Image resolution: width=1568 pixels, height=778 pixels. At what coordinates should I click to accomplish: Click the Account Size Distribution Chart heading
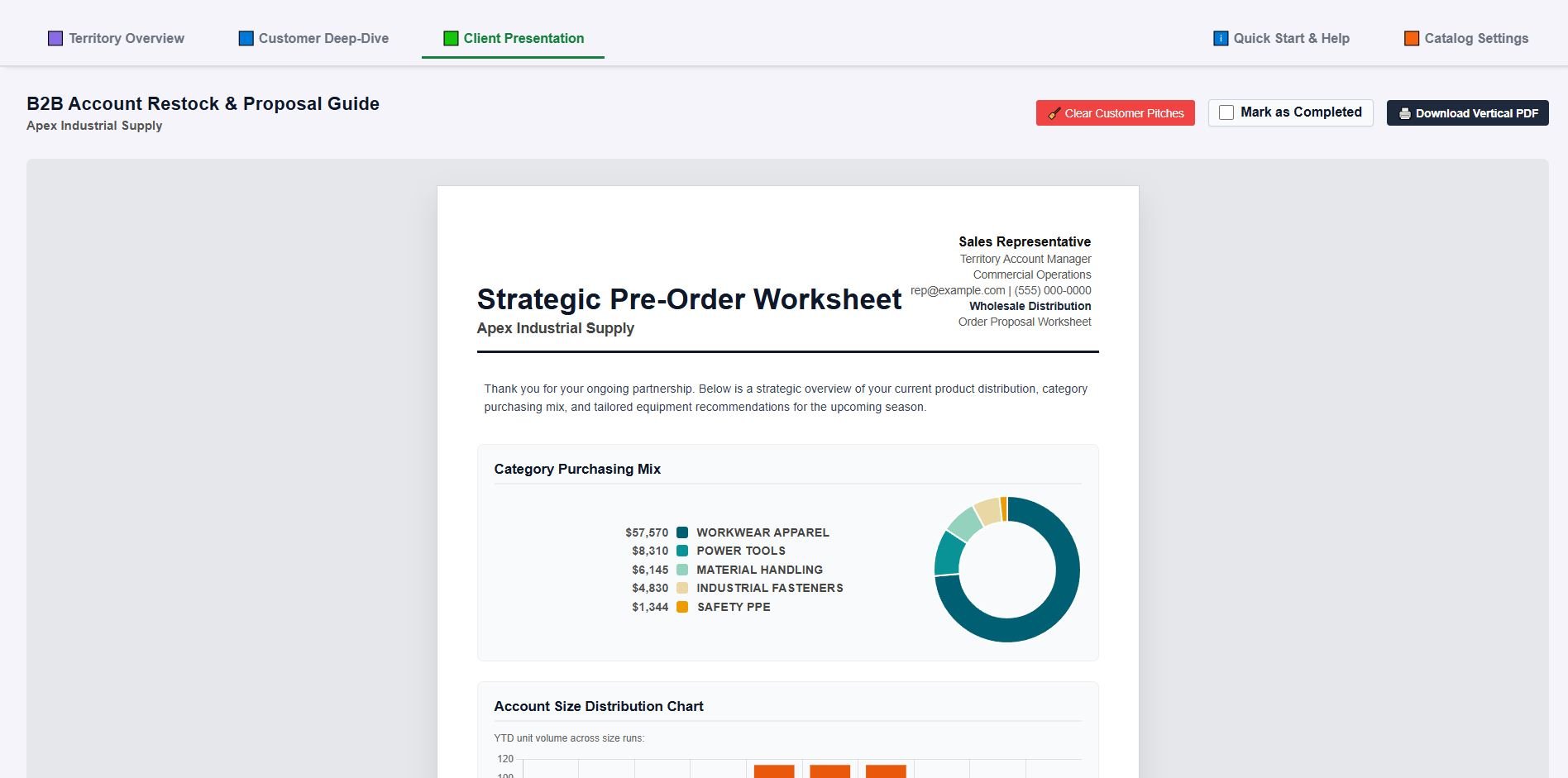599,706
